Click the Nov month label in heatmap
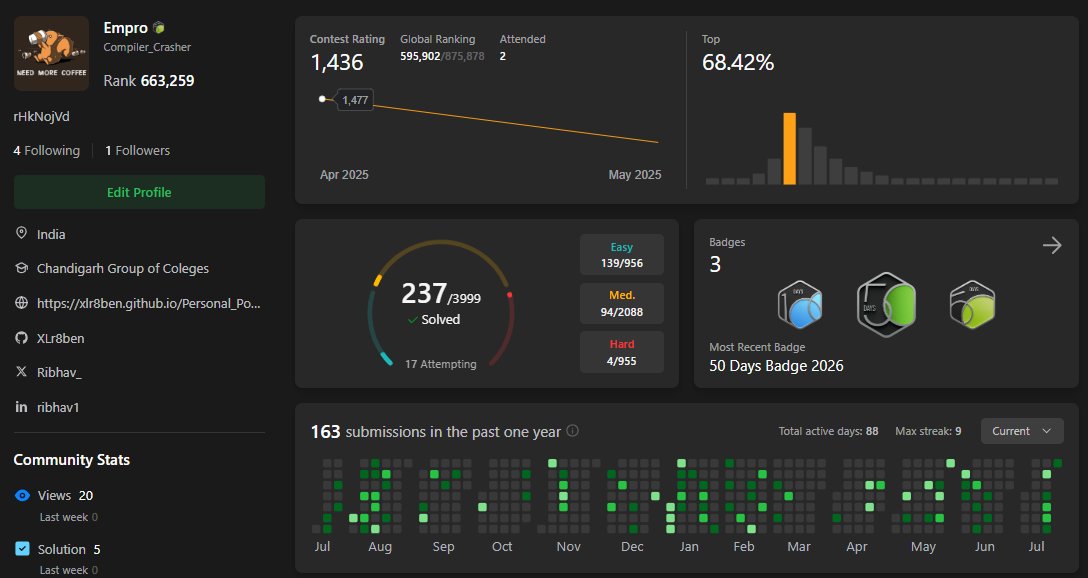This screenshot has width=1088, height=578. tap(568, 547)
